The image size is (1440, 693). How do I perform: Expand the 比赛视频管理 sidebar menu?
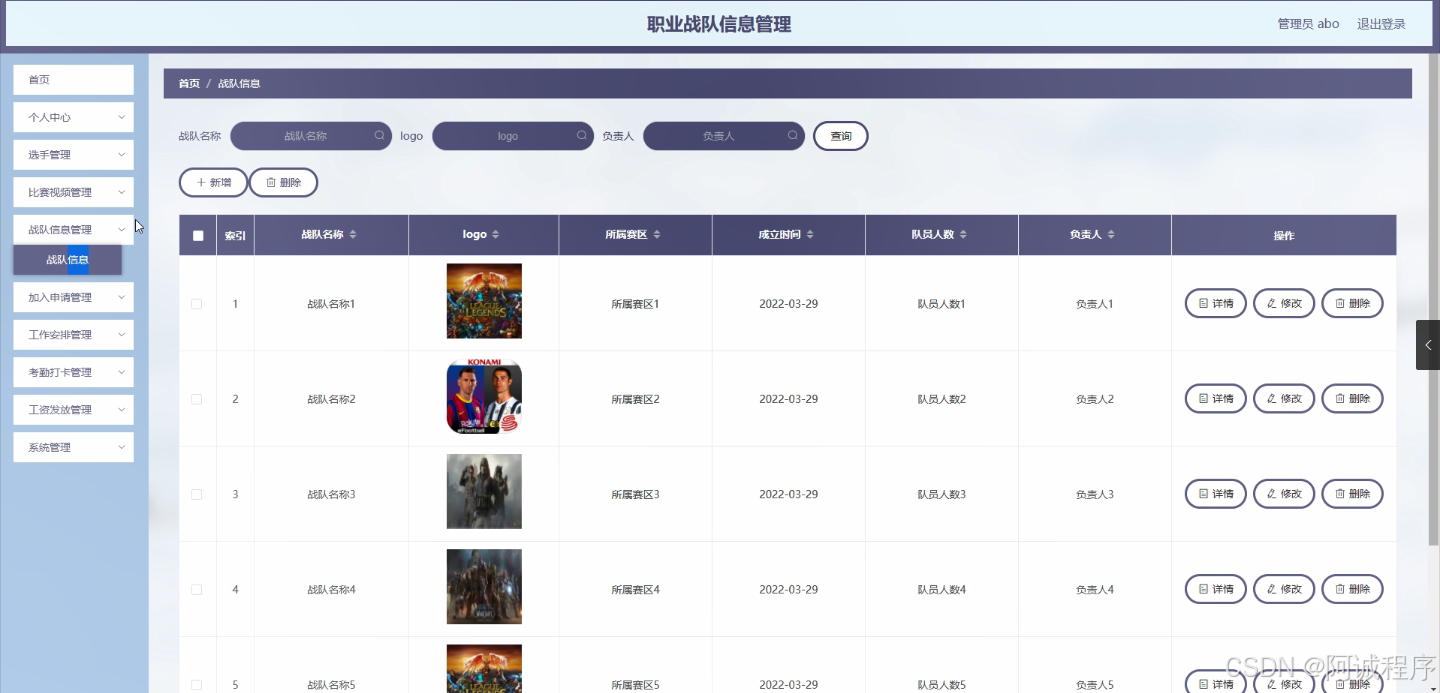coord(73,192)
